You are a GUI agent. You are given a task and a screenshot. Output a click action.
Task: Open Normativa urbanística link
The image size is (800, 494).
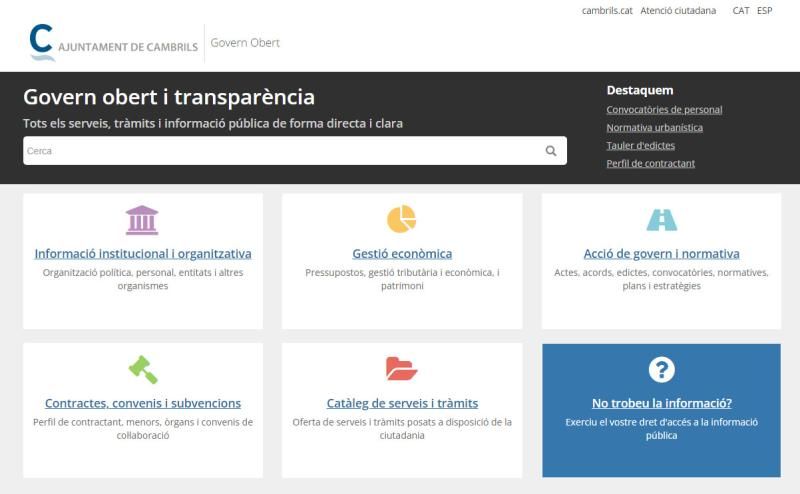(x=654, y=128)
